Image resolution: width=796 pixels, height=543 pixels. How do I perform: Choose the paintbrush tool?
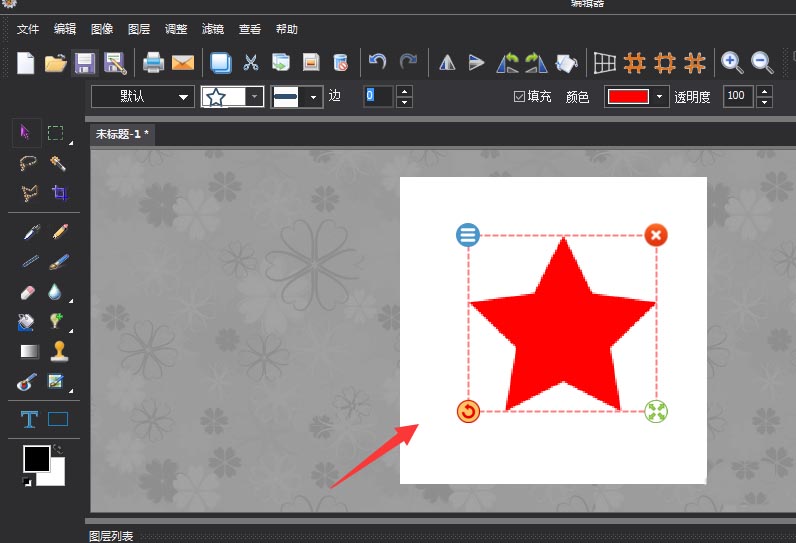tap(59, 262)
